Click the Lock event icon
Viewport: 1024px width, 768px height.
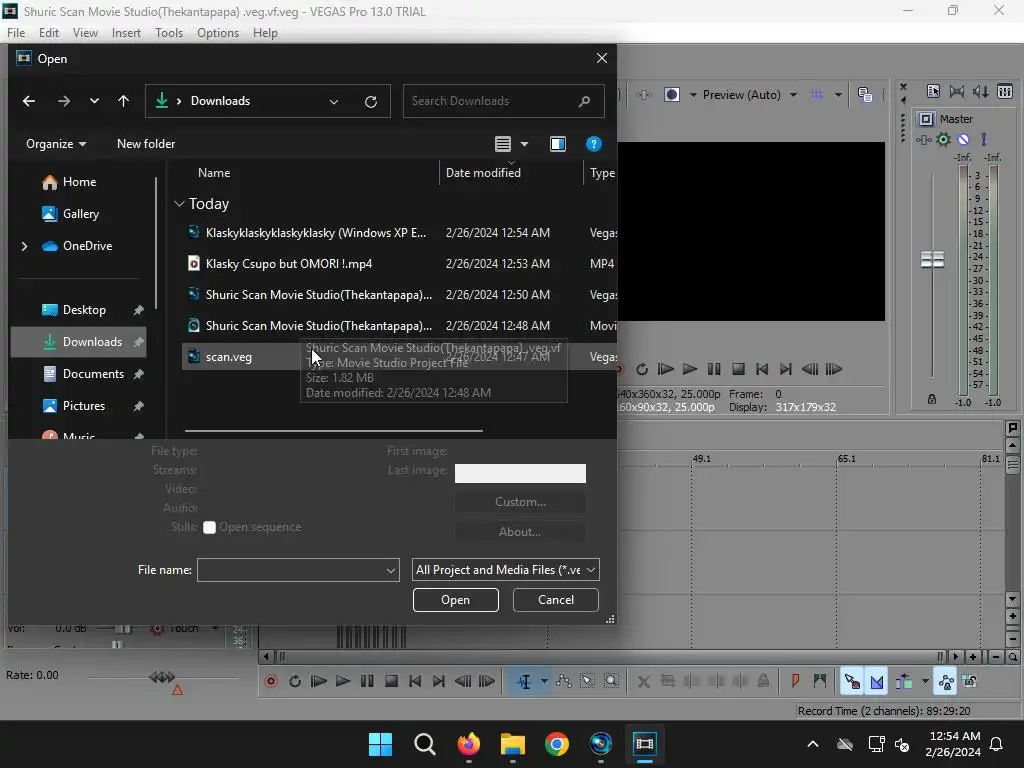[763, 681]
